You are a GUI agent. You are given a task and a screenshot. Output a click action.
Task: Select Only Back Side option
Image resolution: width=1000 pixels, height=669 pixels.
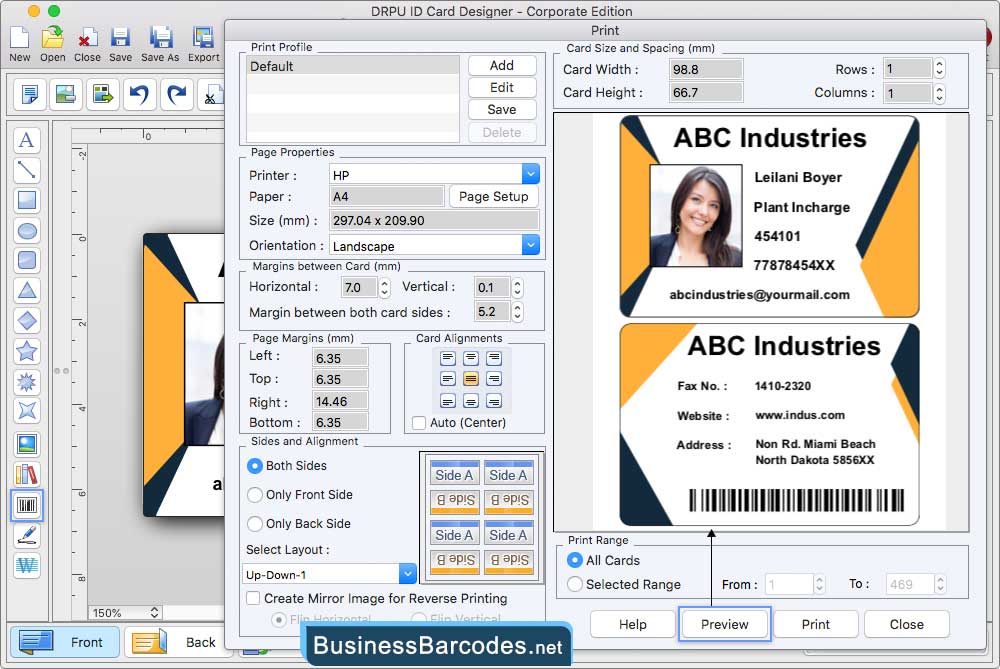pyautogui.click(x=254, y=524)
